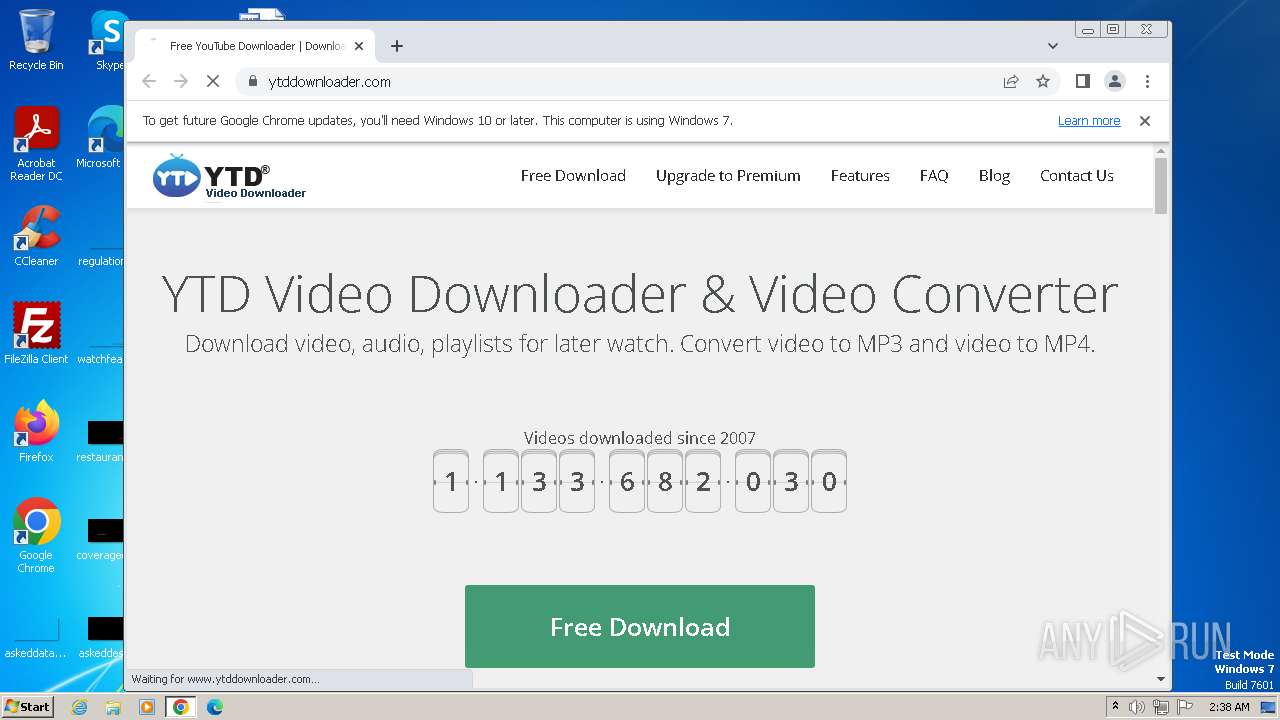Image resolution: width=1280 pixels, height=720 pixels.
Task: Open Contact Us nav item
Action: point(1077,175)
